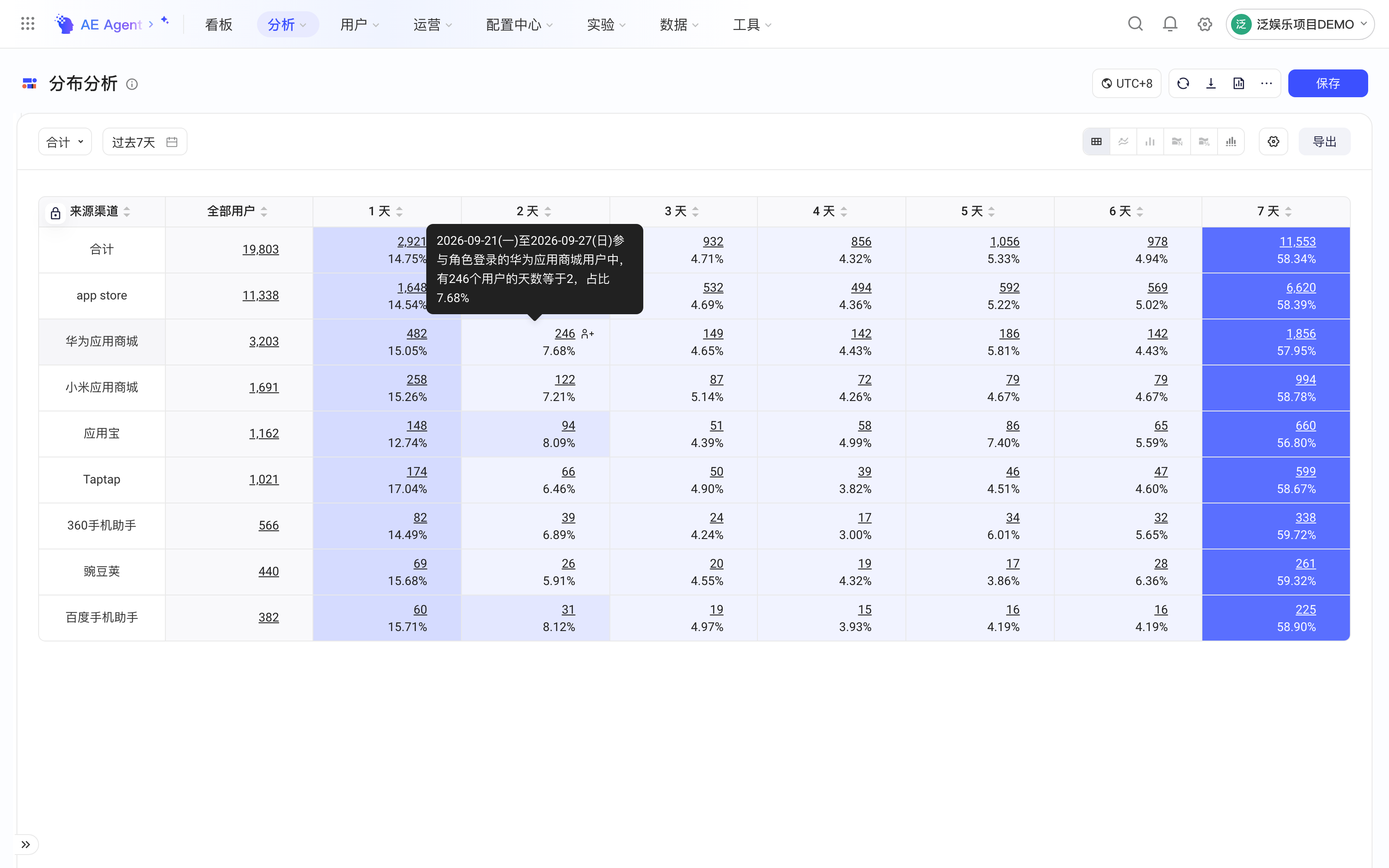The image size is (1389, 868).
Task: Open the more options ellipsis
Action: [1266, 84]
